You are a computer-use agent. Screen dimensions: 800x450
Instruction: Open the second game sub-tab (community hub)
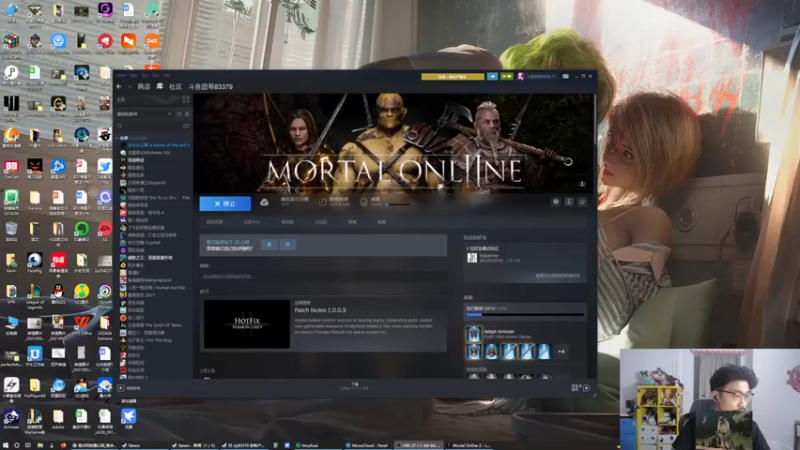tap(252, 222)
